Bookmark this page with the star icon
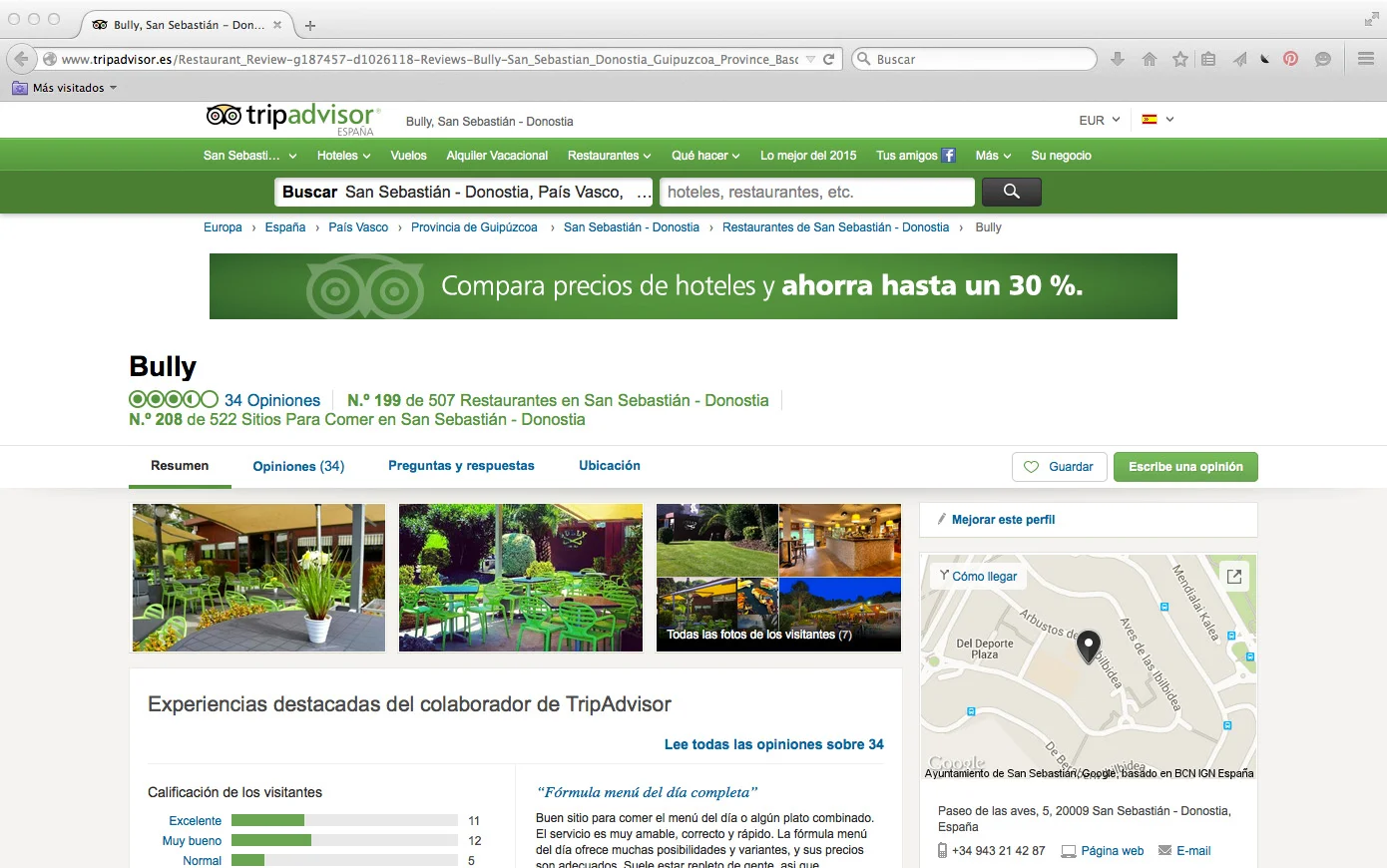This screenshot has height=868, width=1387. 1180,59
